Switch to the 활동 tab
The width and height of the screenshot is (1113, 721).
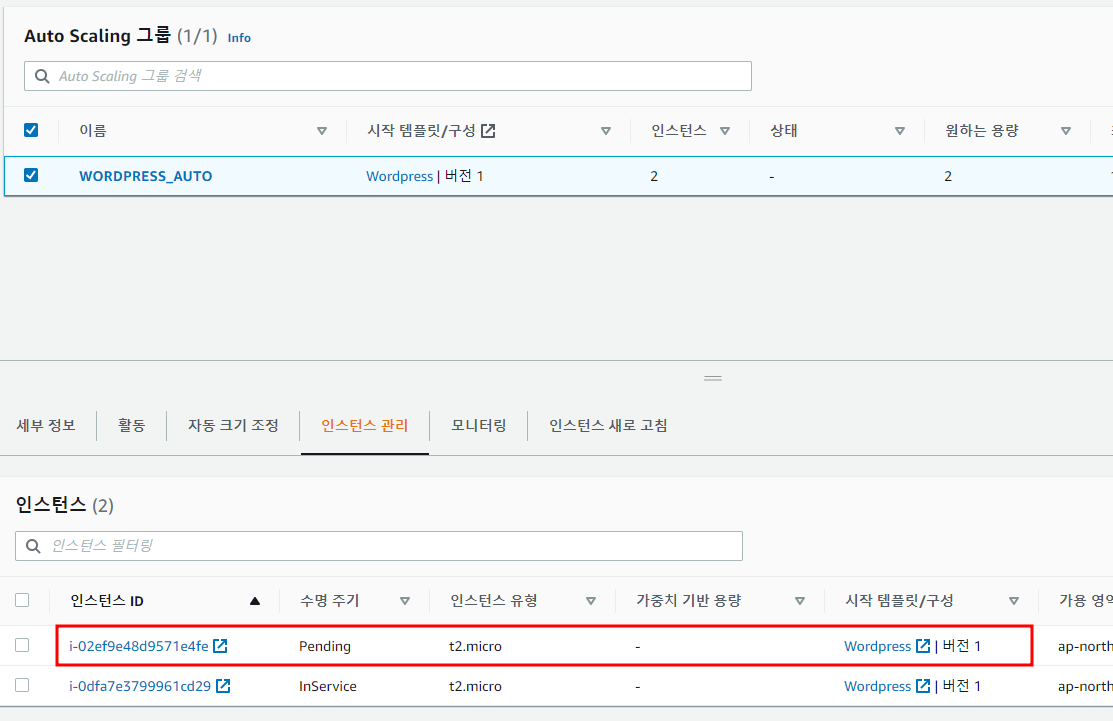coord(131,425)
